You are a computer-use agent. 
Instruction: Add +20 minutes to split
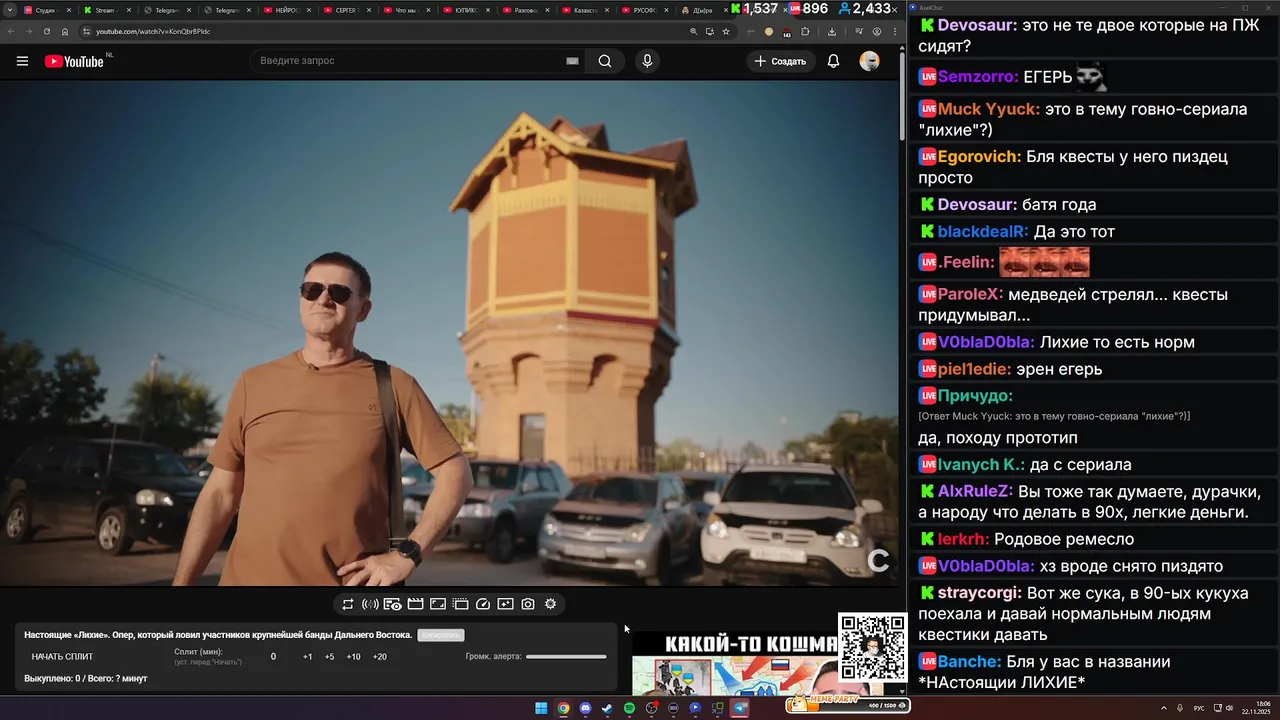tap(380, 657)
